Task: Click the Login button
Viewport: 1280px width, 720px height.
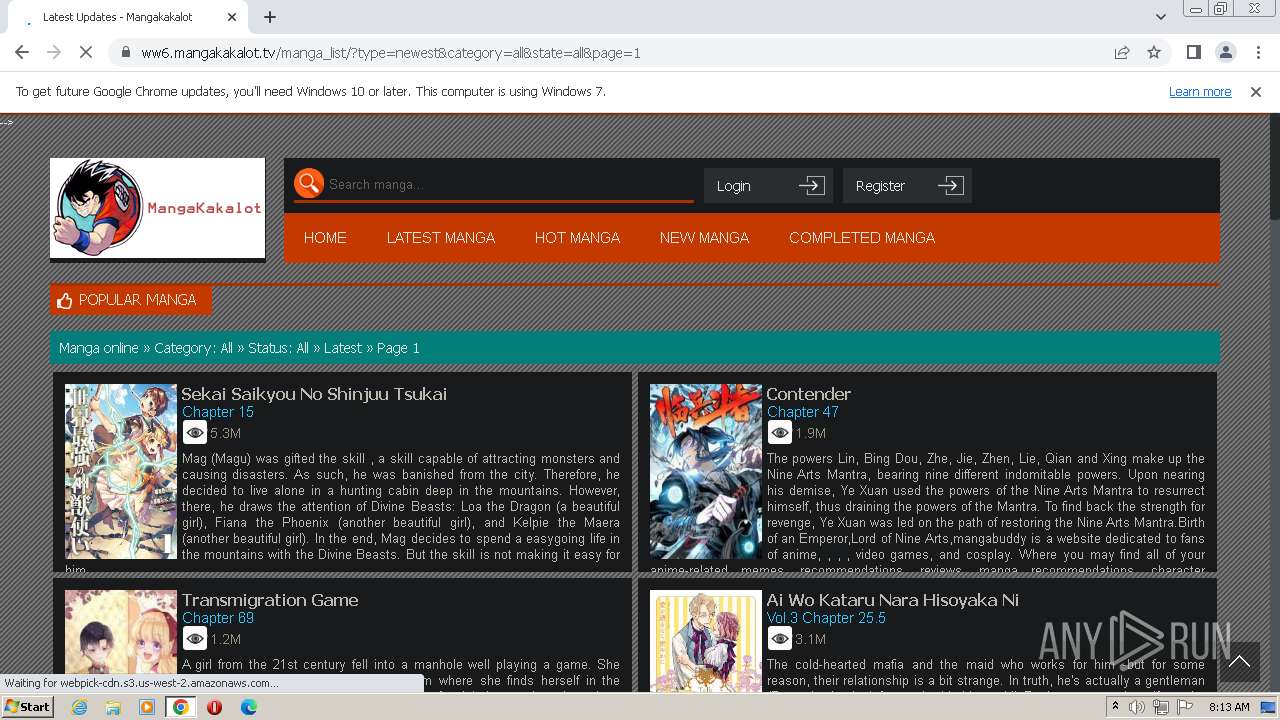Action: pyautogui.click(x=768, y=185)
